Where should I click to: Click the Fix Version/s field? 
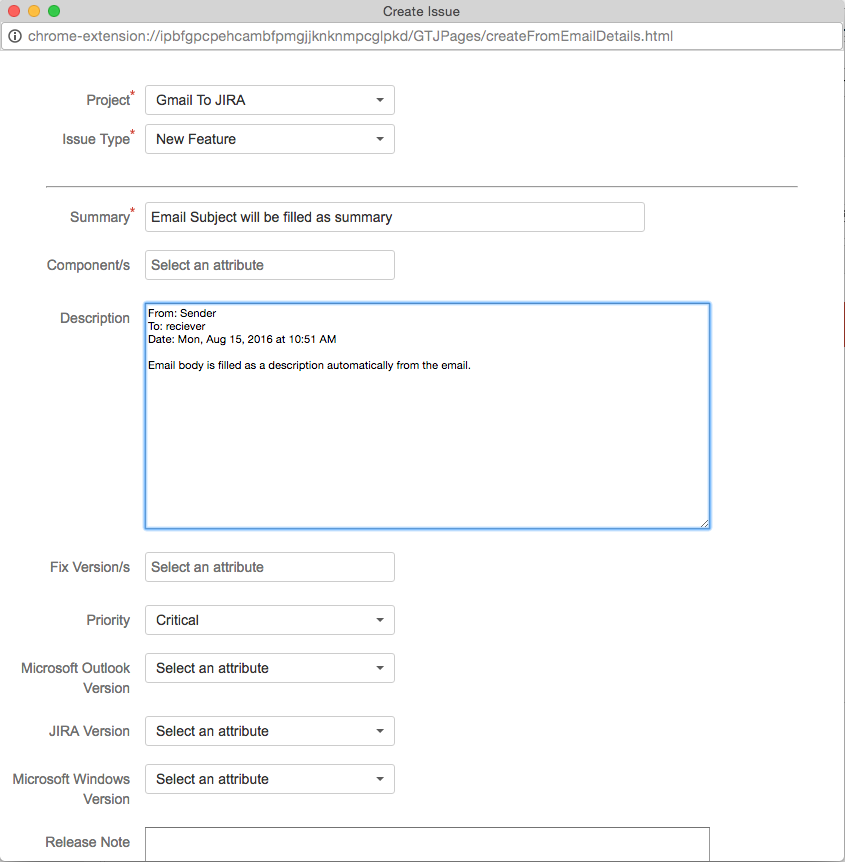pyautogui.click(x=270, y=567)
